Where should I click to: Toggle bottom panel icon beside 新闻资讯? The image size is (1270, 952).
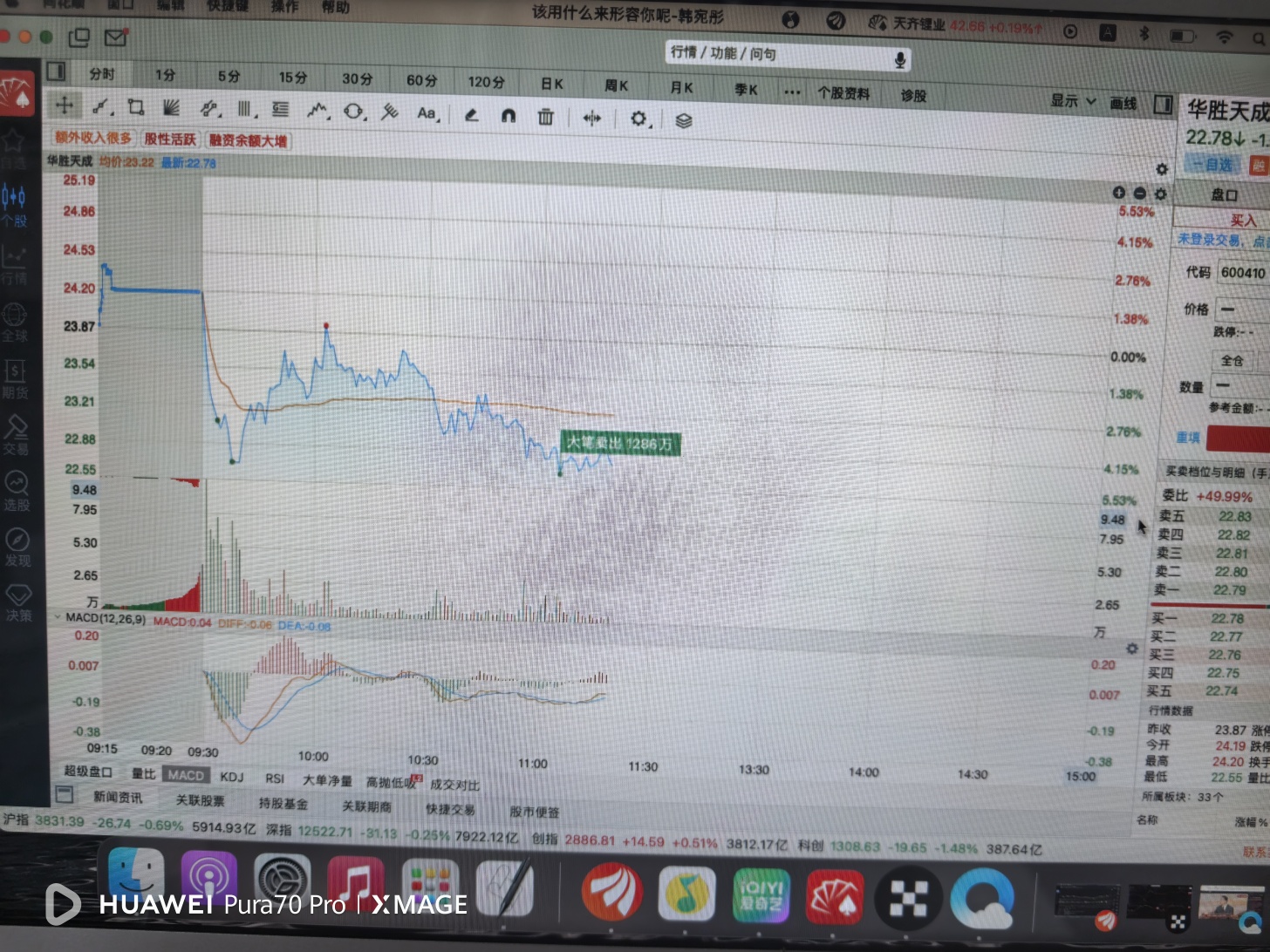click(x=64, y=794)
